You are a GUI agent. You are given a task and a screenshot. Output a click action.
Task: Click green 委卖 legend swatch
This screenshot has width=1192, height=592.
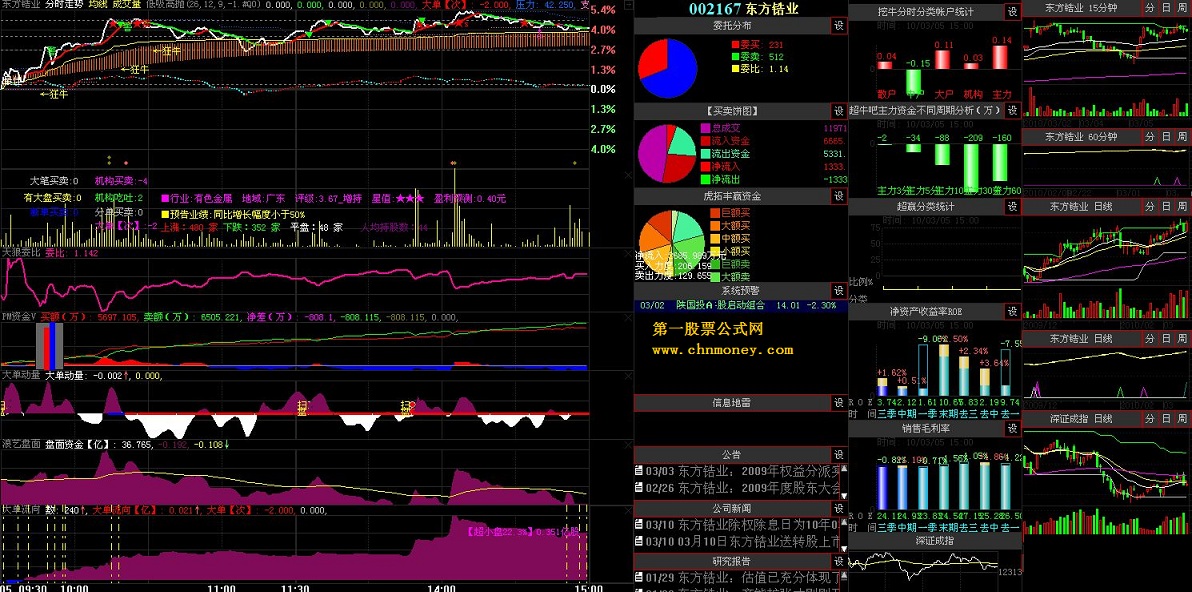click(735, 57)
